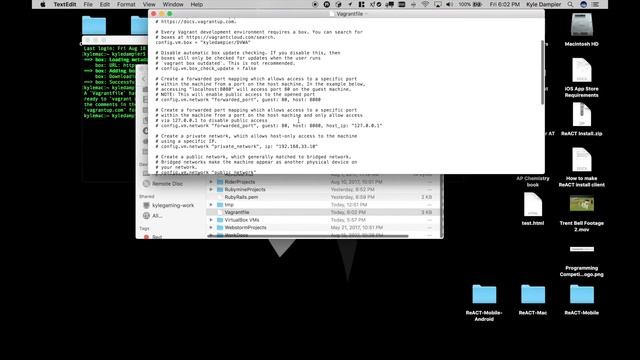Select iOS App Store Requirements document
Screen dimensions: 640x360
[582, 70]
